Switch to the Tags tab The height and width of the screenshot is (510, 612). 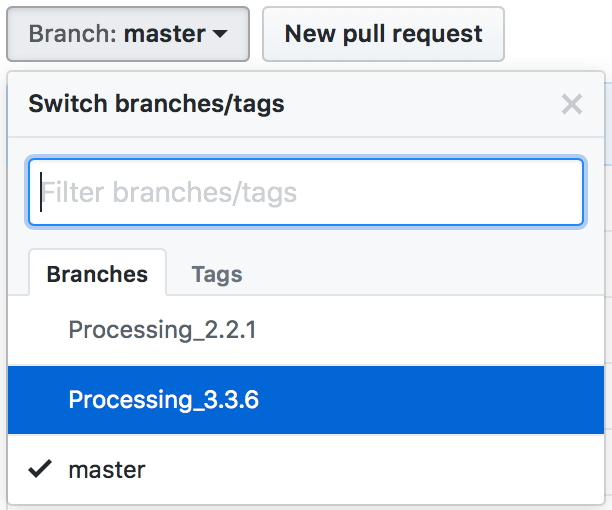217,274
